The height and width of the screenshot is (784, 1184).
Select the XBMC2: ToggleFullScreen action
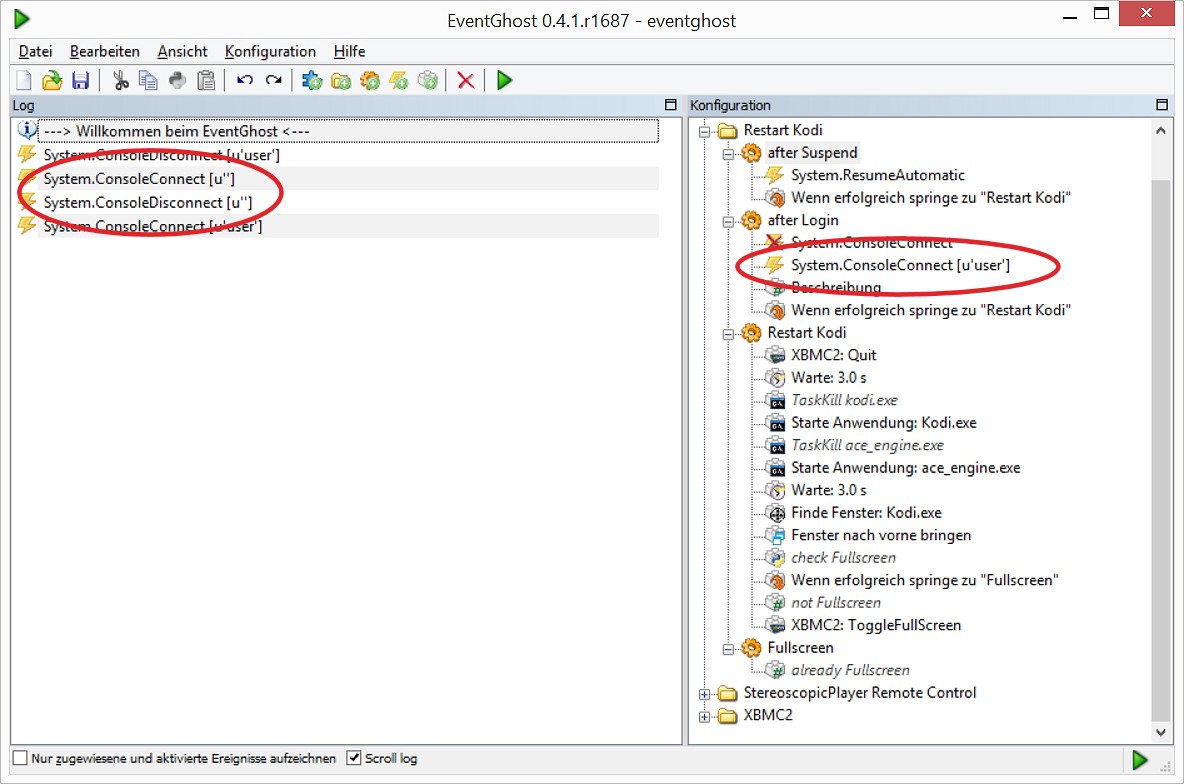click(x=876, y=625)
